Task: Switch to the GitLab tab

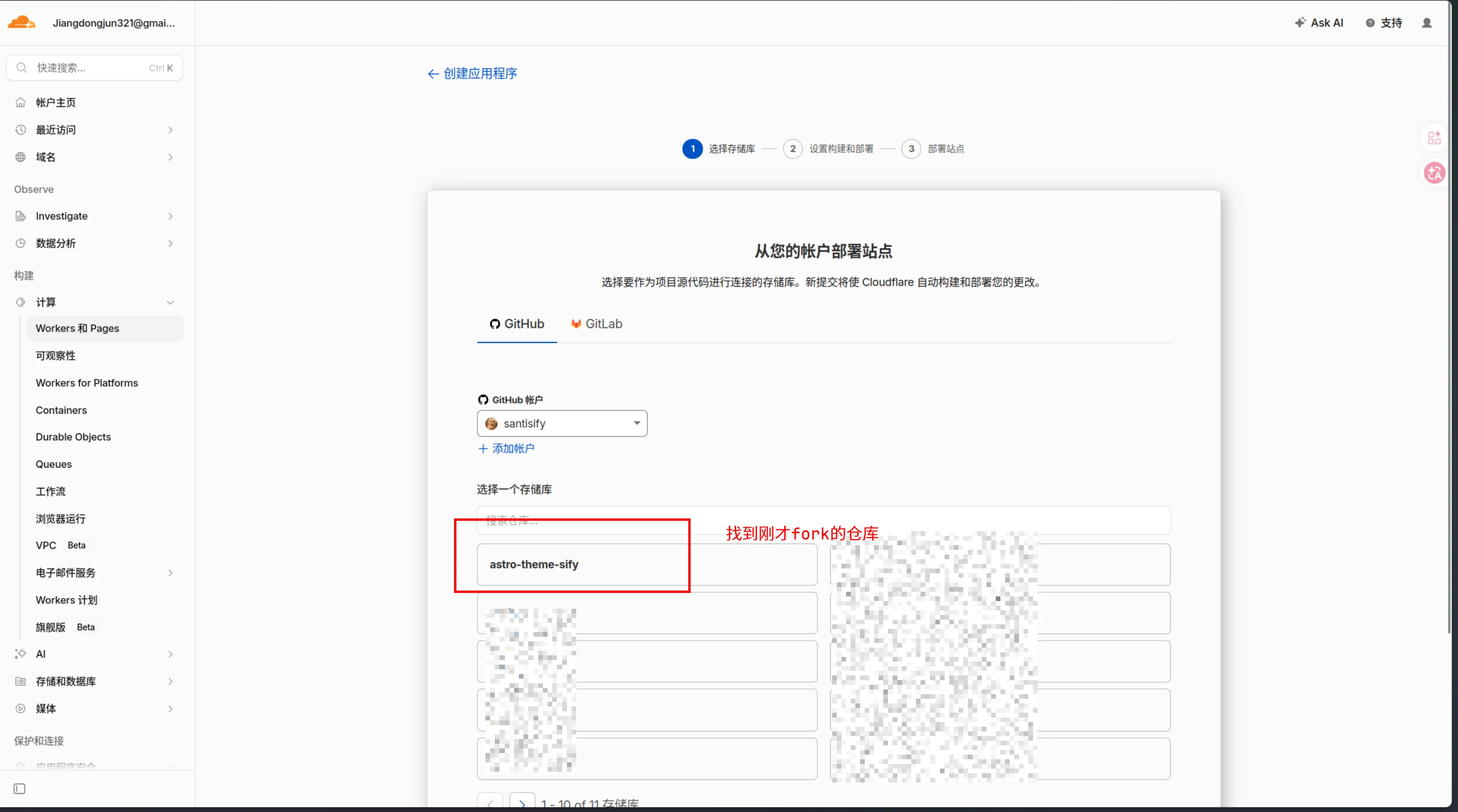Action: pos(596,324)
